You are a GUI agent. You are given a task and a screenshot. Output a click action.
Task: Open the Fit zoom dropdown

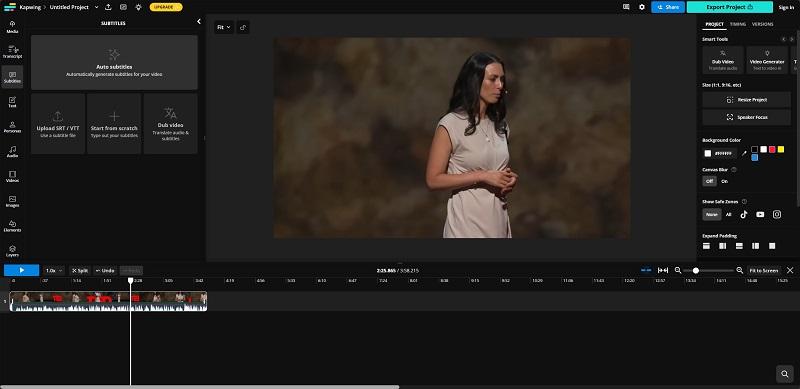[x=224, y=28]
